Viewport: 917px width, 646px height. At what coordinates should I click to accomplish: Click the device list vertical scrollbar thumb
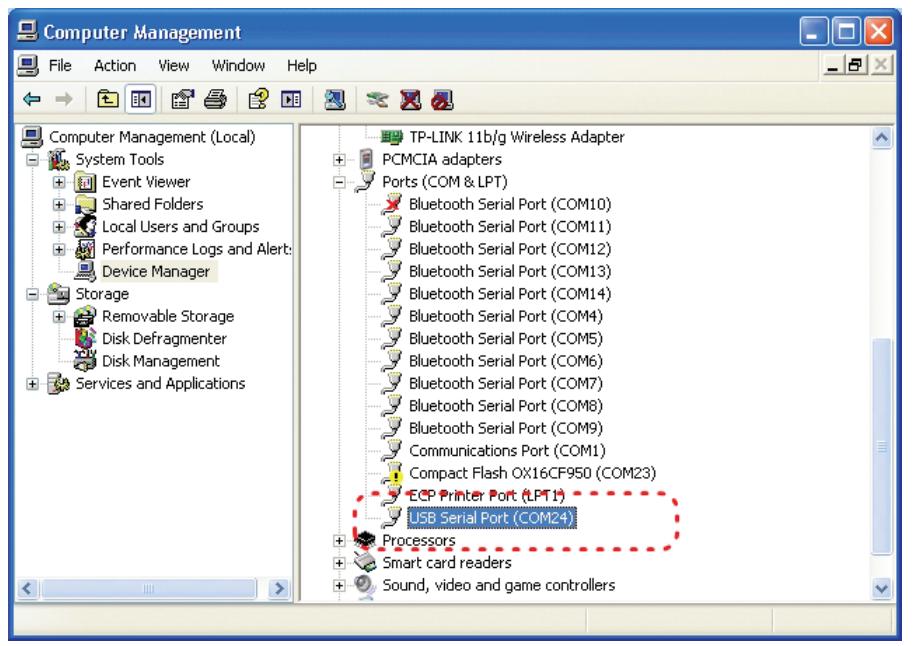[x=882, y=447]
